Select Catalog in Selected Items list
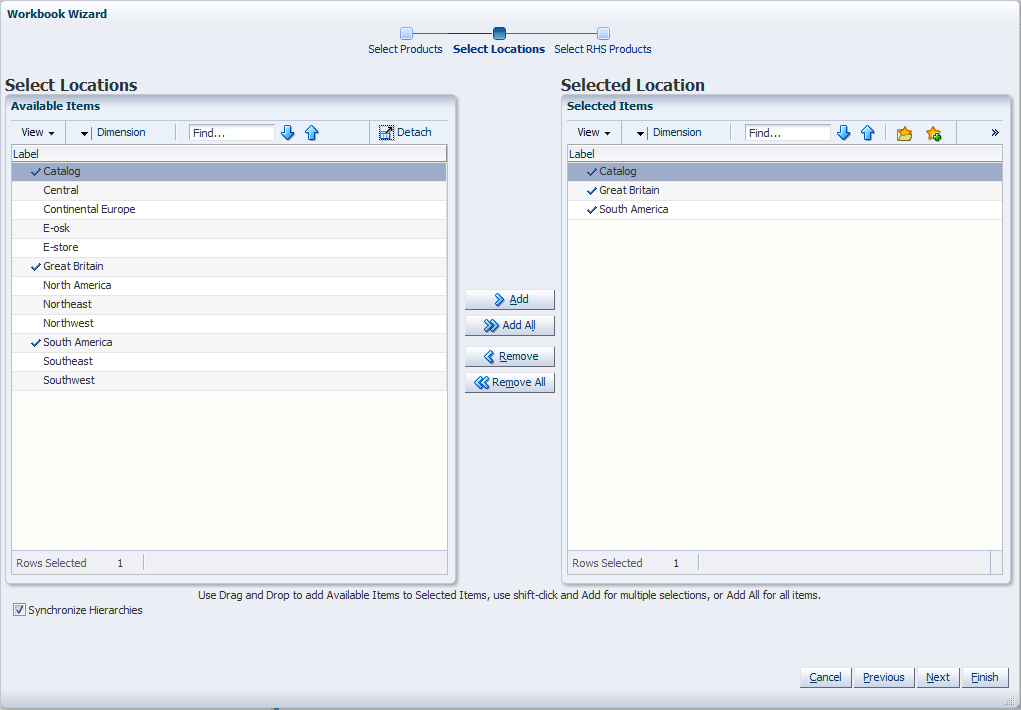Viewport: 1021px width, 710px height. coord(785,171)
